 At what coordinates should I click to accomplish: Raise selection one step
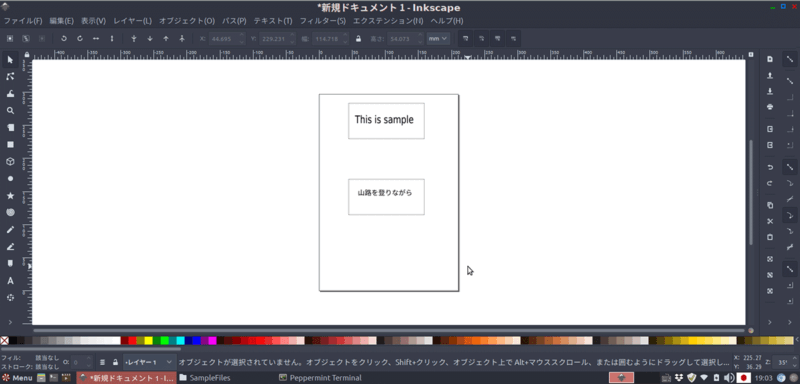tap(166, 38)
